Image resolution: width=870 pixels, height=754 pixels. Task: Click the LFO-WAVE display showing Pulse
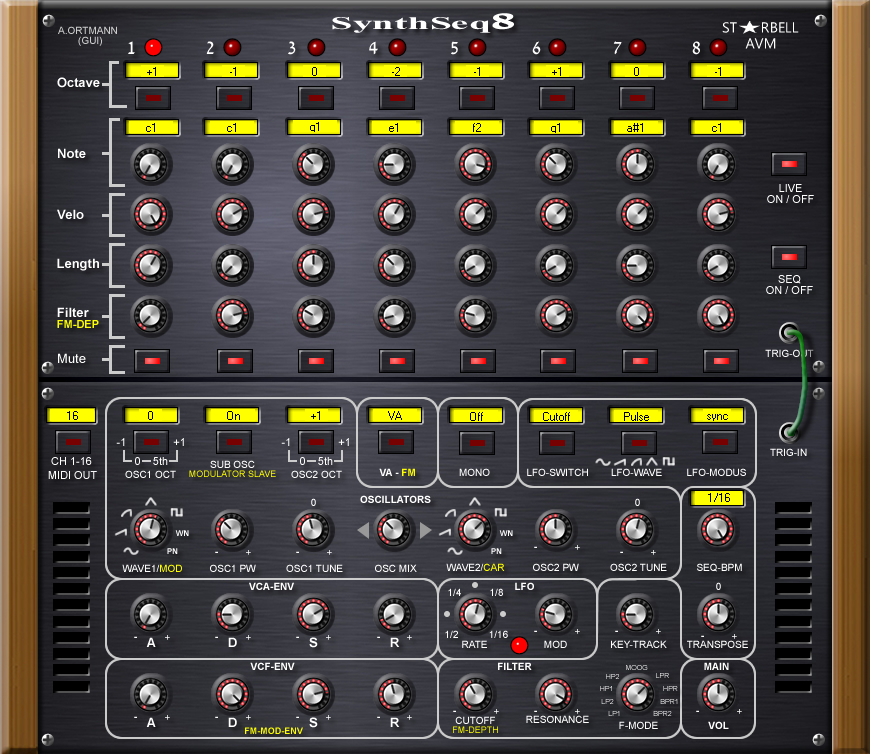(636, 416)
